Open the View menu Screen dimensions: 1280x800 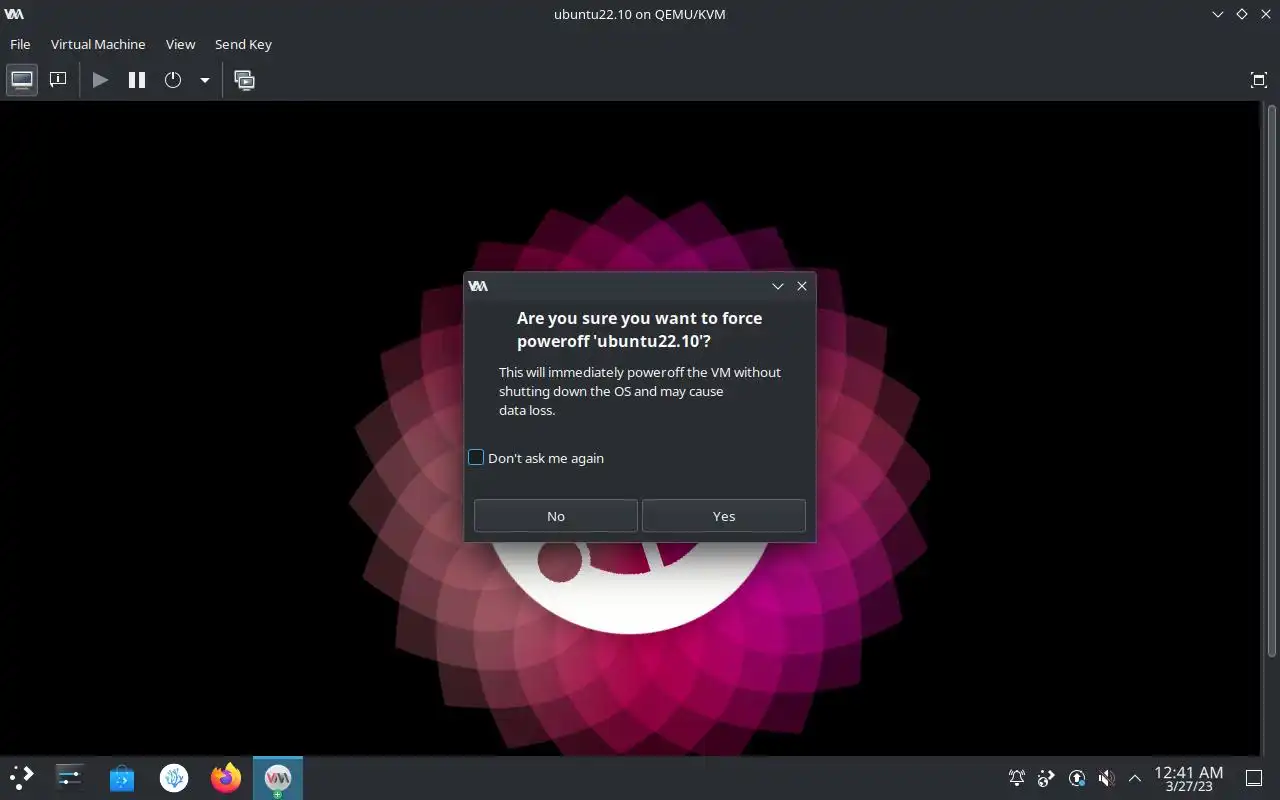coord(180,44)
